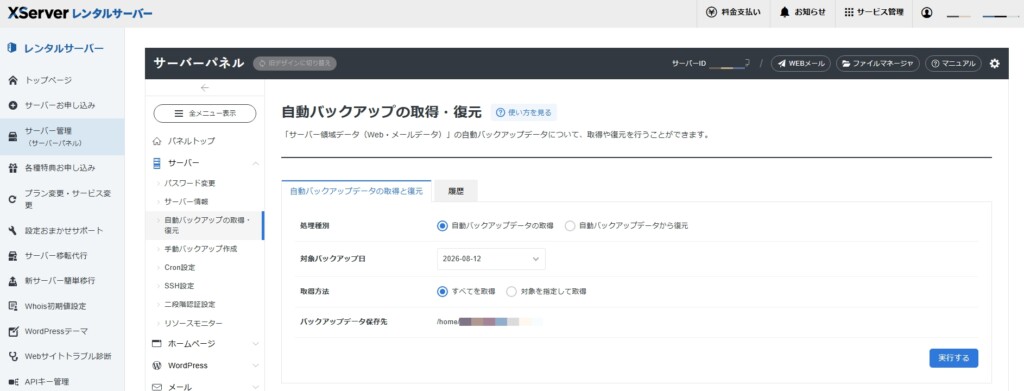The height and width of the screenshot is (391, 1024).
Task: Click 全メニュー表示 button
Action: [205, 114]
